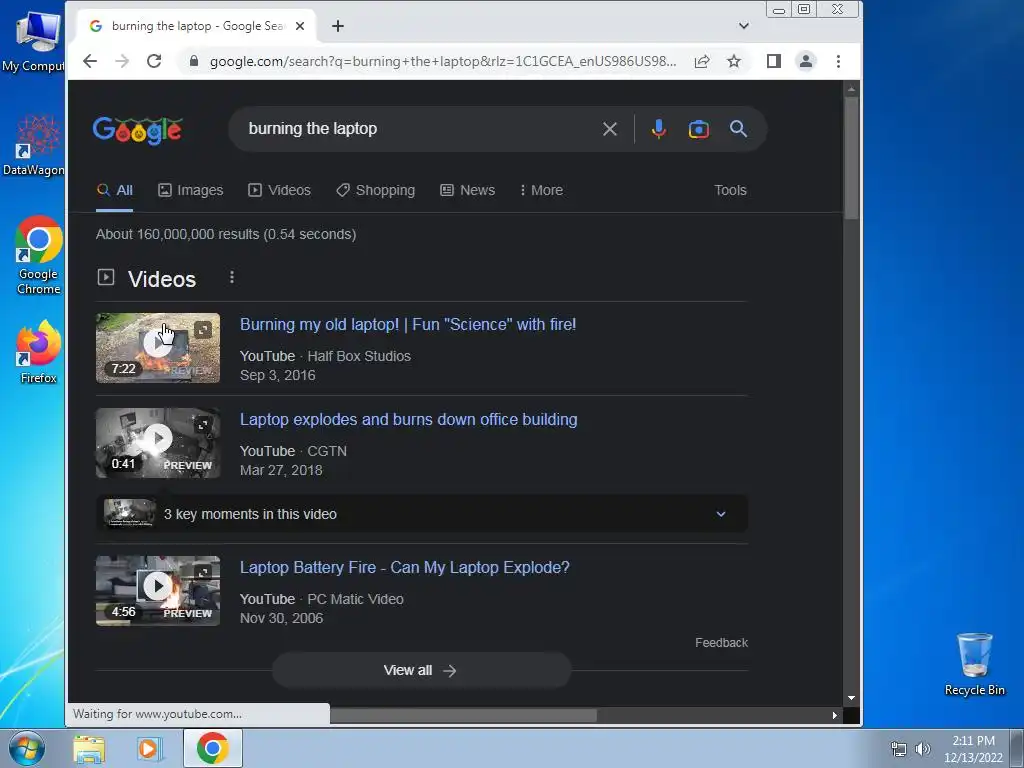1024x768 pixels.
Task: Switch to Shopping tab
Action: [376, 190]
